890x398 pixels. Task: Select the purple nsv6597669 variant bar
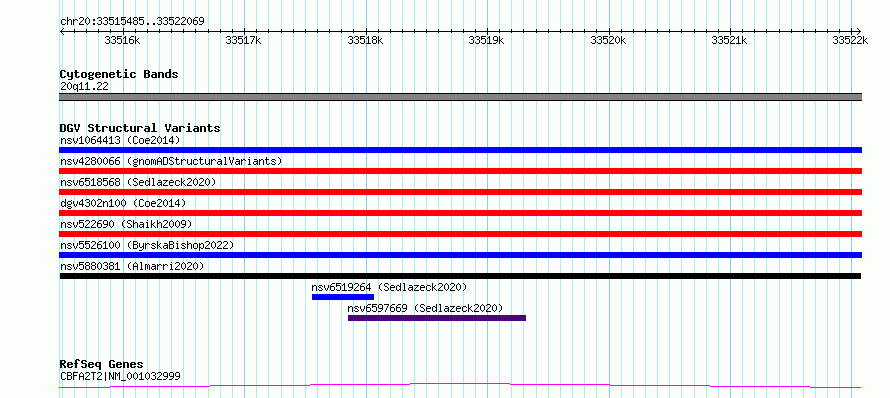coord(437,318)
